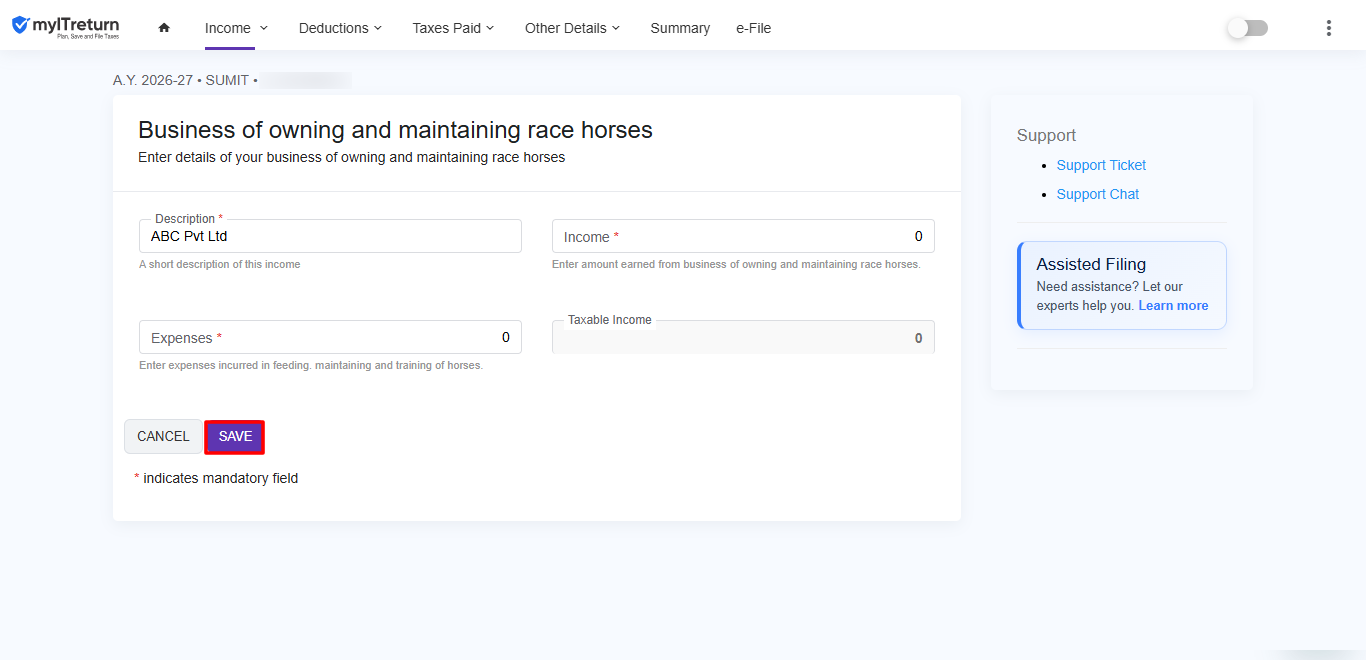This screenshot has width=1366, height=660.
Task: Click the 'Enter expenses incurred in feeding' hint
Action: coord(311,365)
